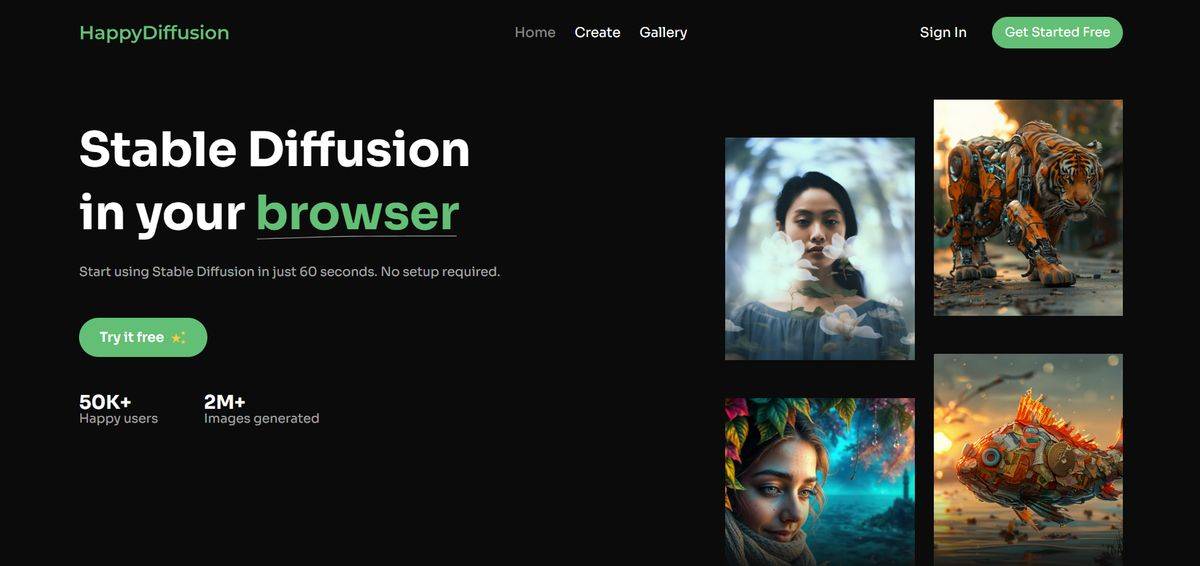
Task: Select the mechanical fish image
Action: click(x=1028, y=460)
